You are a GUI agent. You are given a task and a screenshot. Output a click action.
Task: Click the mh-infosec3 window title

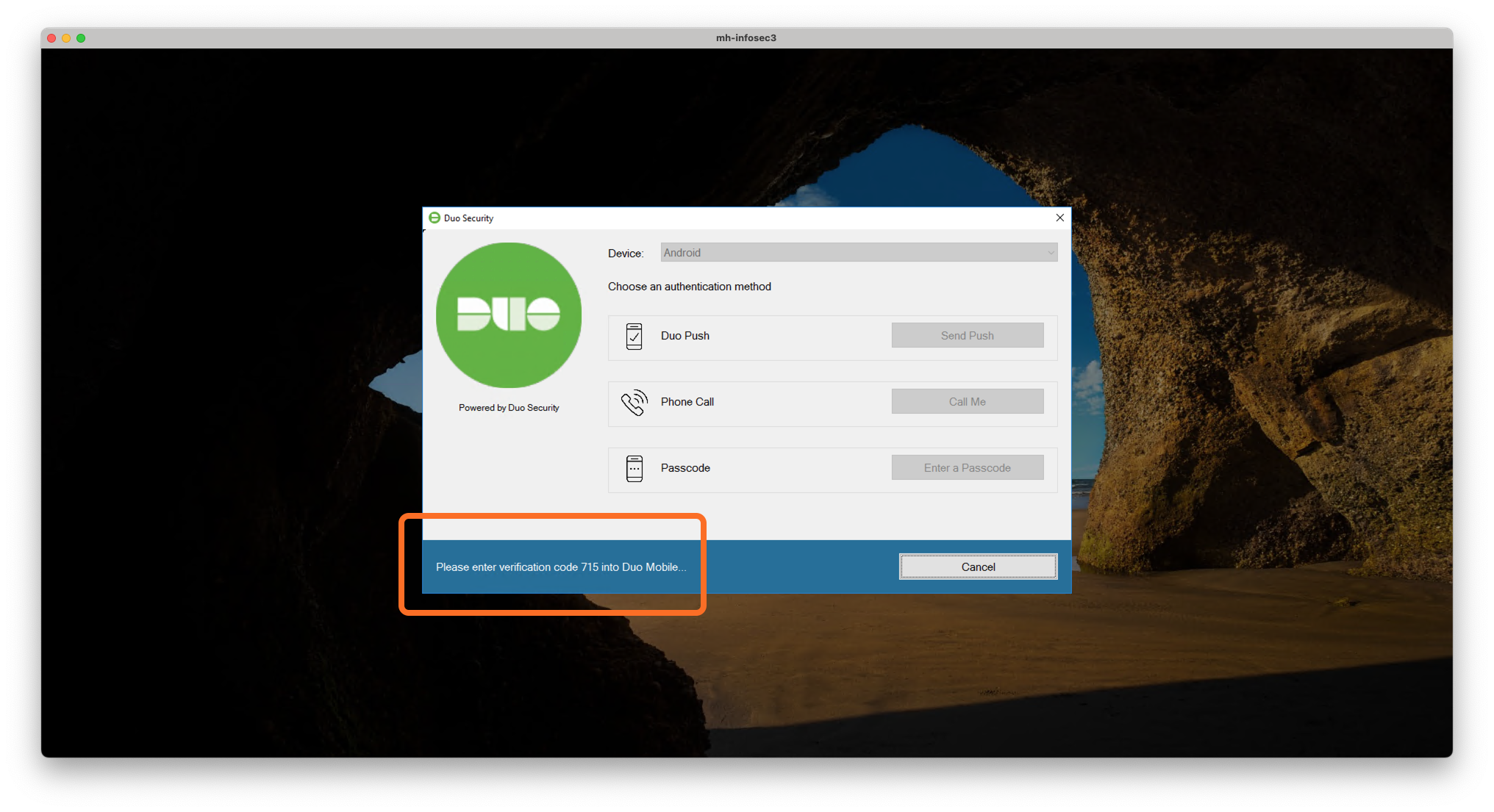[x=746, y=38]
